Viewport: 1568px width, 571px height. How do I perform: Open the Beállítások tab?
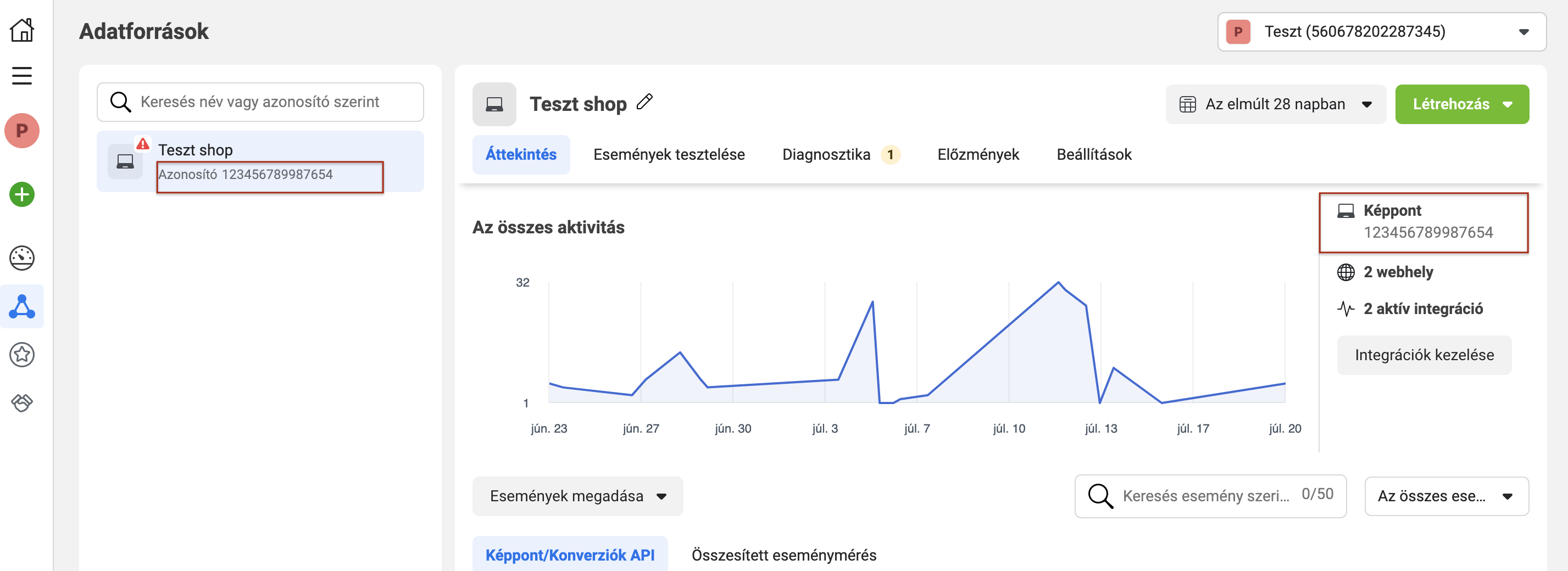pyautogui.click(x=1094, y=154)
